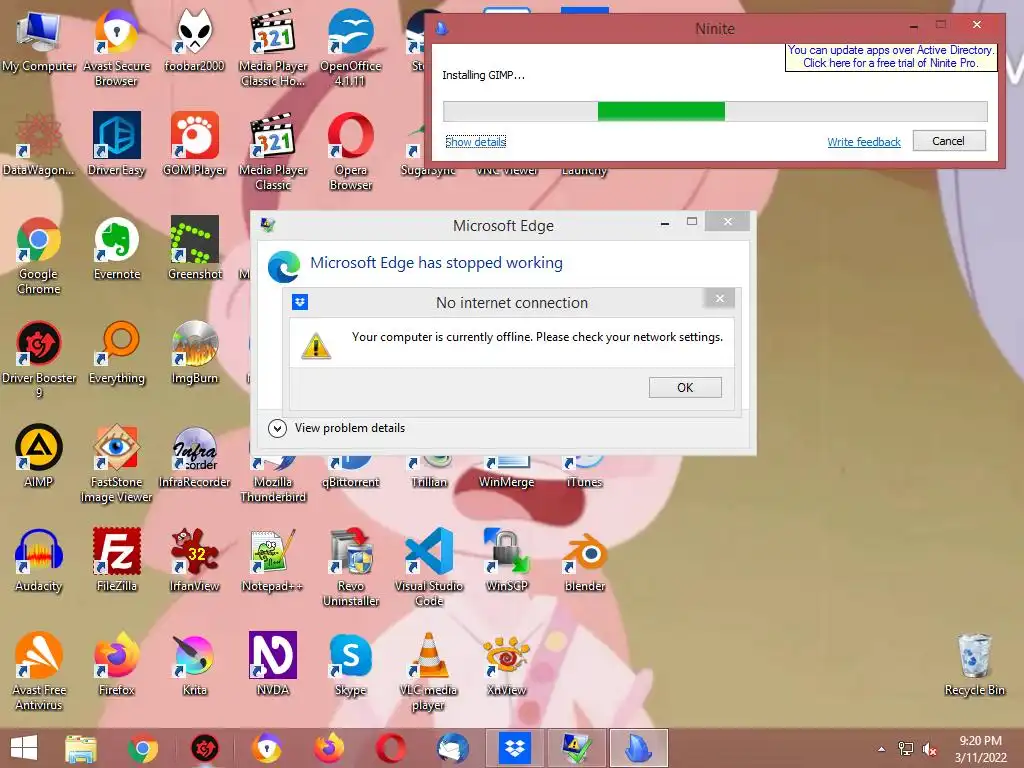The height and width of the screenshot is (768, 1024).
Task: Select the IrfanView desktop icon
Action: click(195, 560)
